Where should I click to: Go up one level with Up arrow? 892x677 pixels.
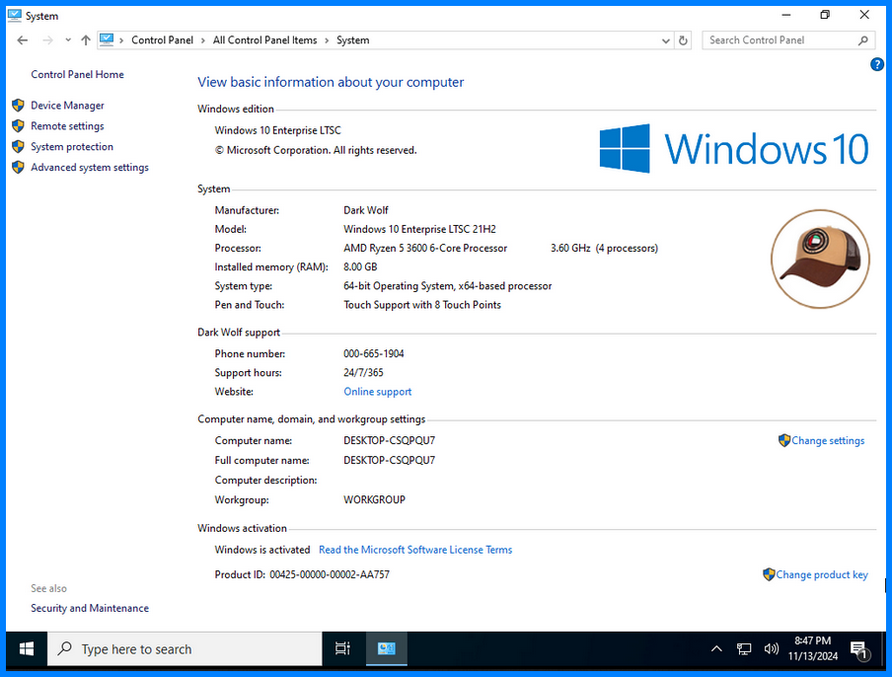click(85, 40)
